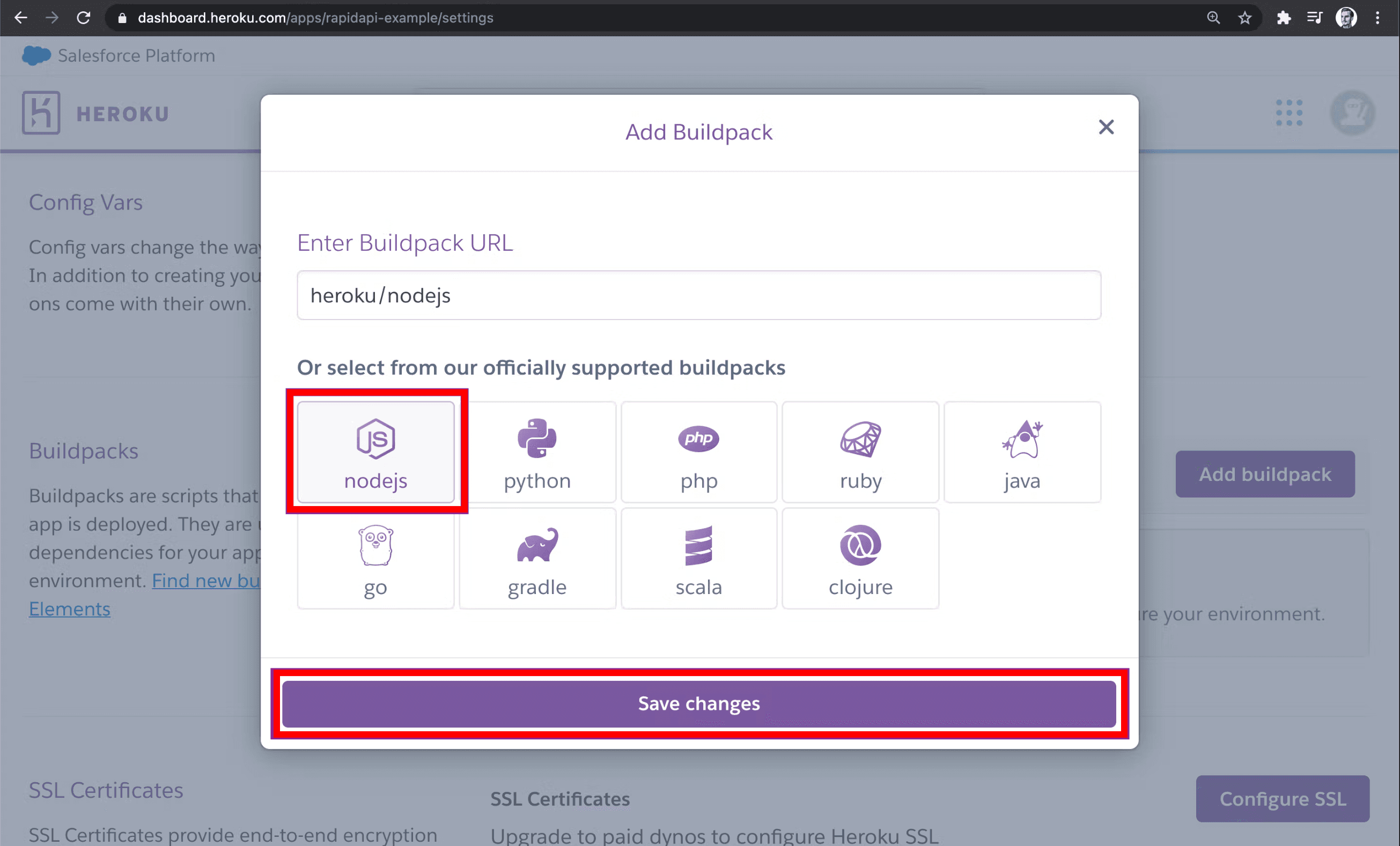Screen dimensions: 1400x846
Task: Click the Enter Buildpack URL label
Action: 405,243
